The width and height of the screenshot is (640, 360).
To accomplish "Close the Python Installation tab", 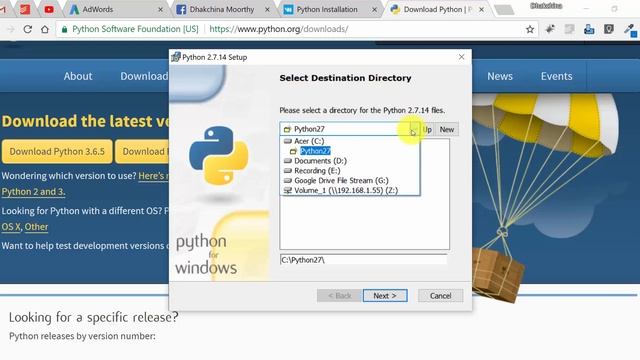I will tap(374, 9).
